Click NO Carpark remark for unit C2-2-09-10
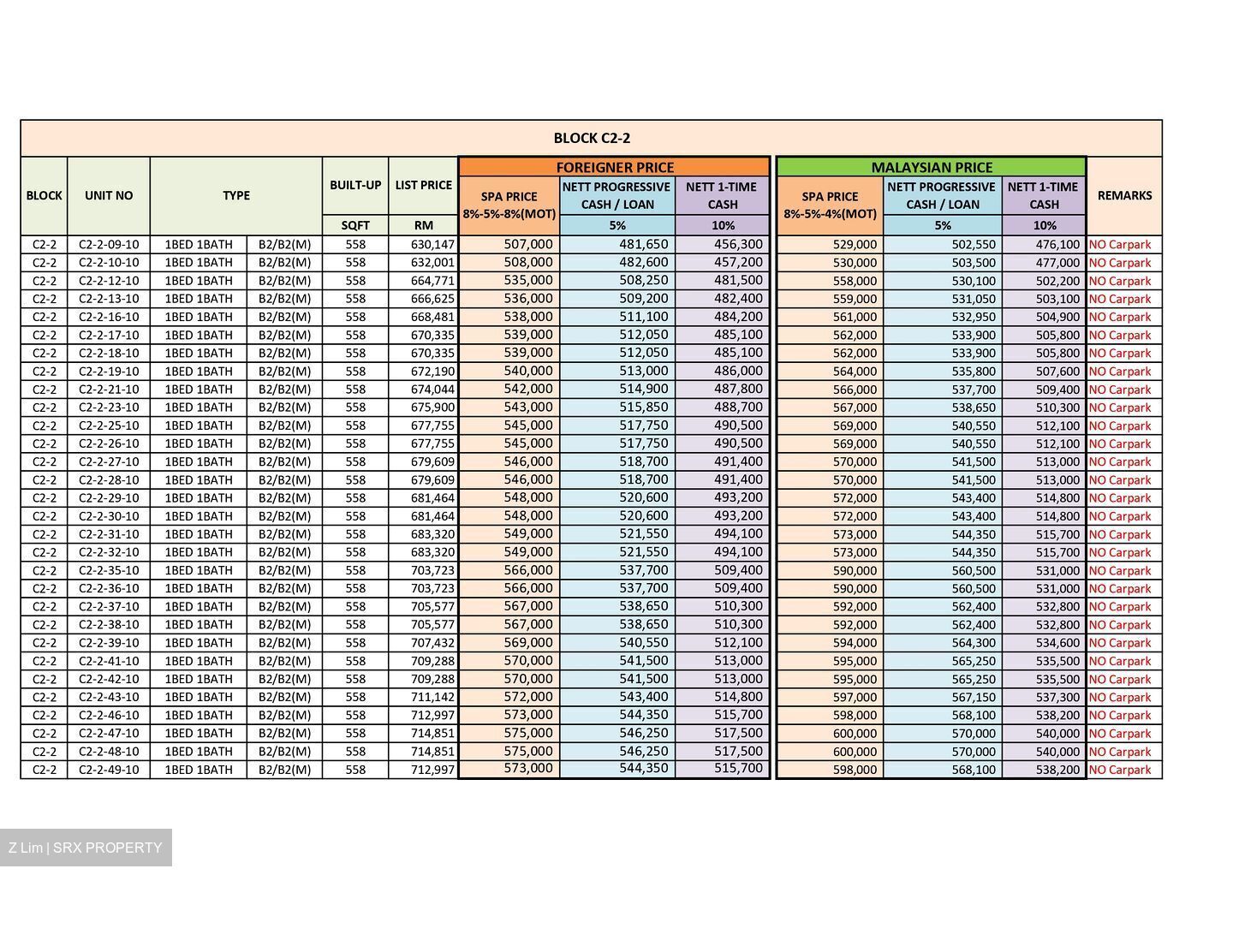Viewport: 1233px width, 952px height. tap(1120, 245)
